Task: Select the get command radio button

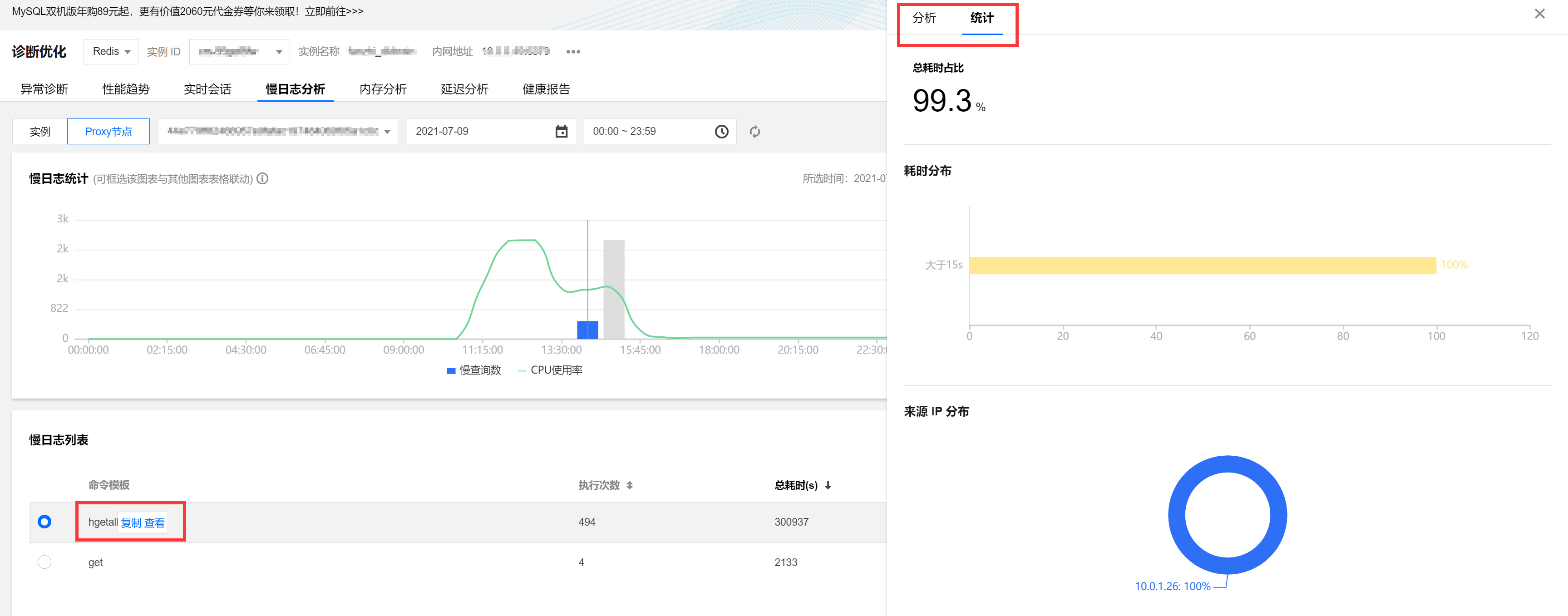Action: tap(44, 562)
